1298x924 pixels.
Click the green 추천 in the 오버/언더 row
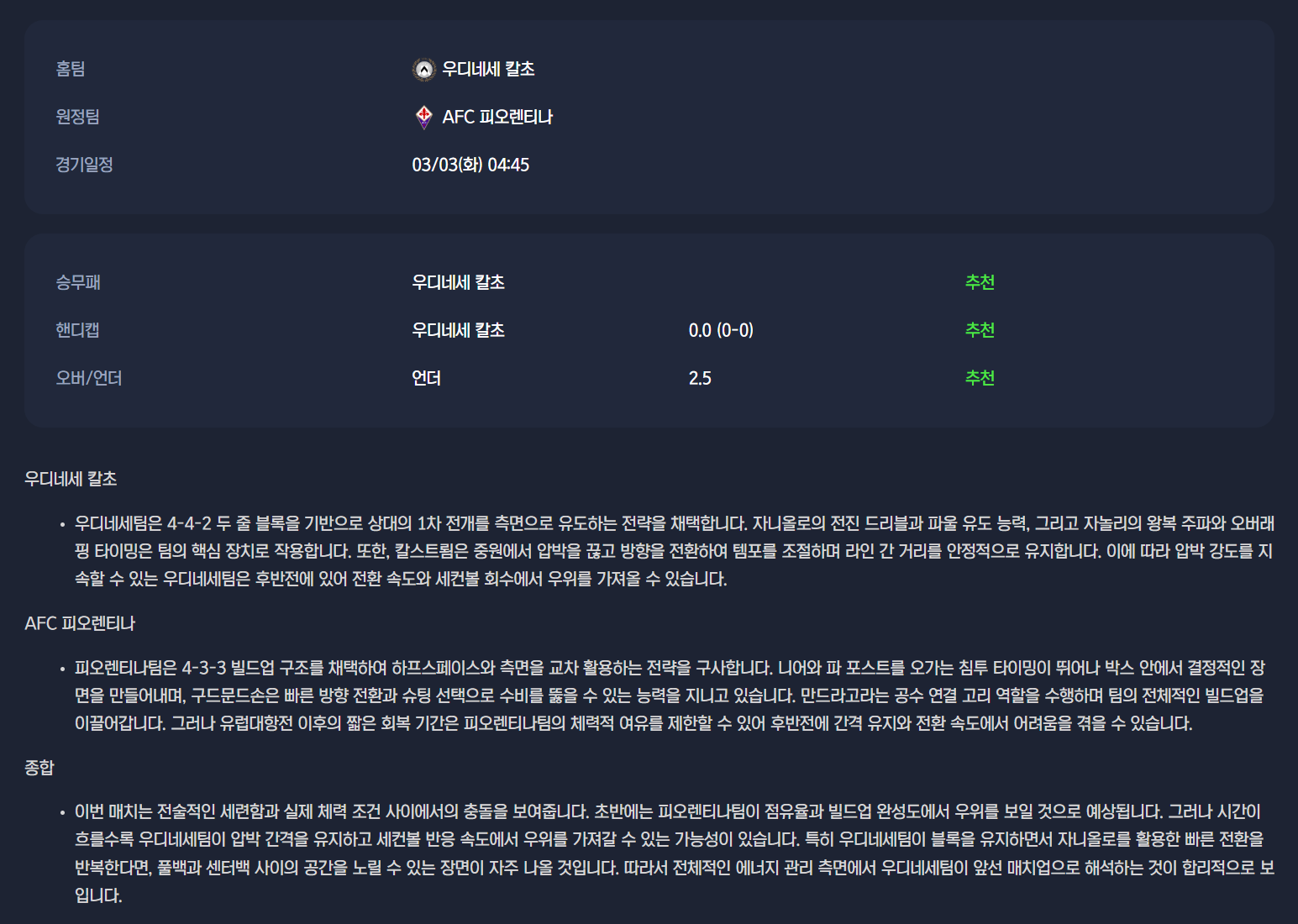[x=980, y=378]
